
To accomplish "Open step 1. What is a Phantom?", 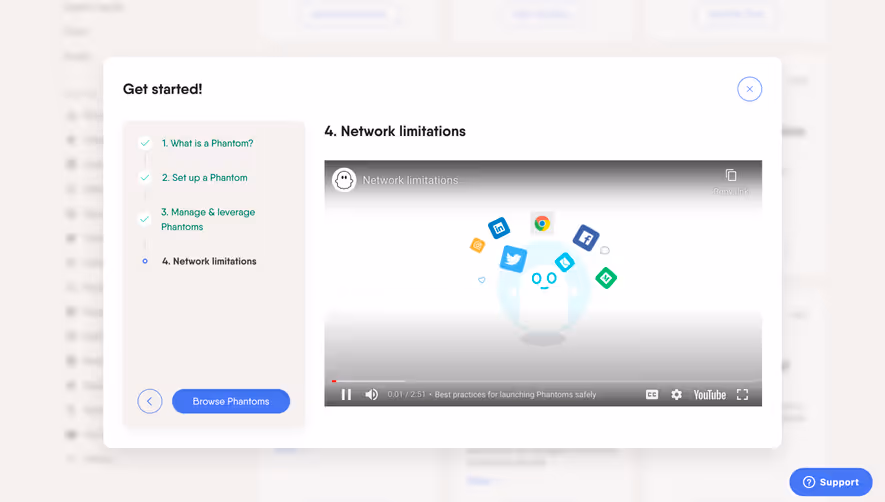I will (x=207, y=143).
